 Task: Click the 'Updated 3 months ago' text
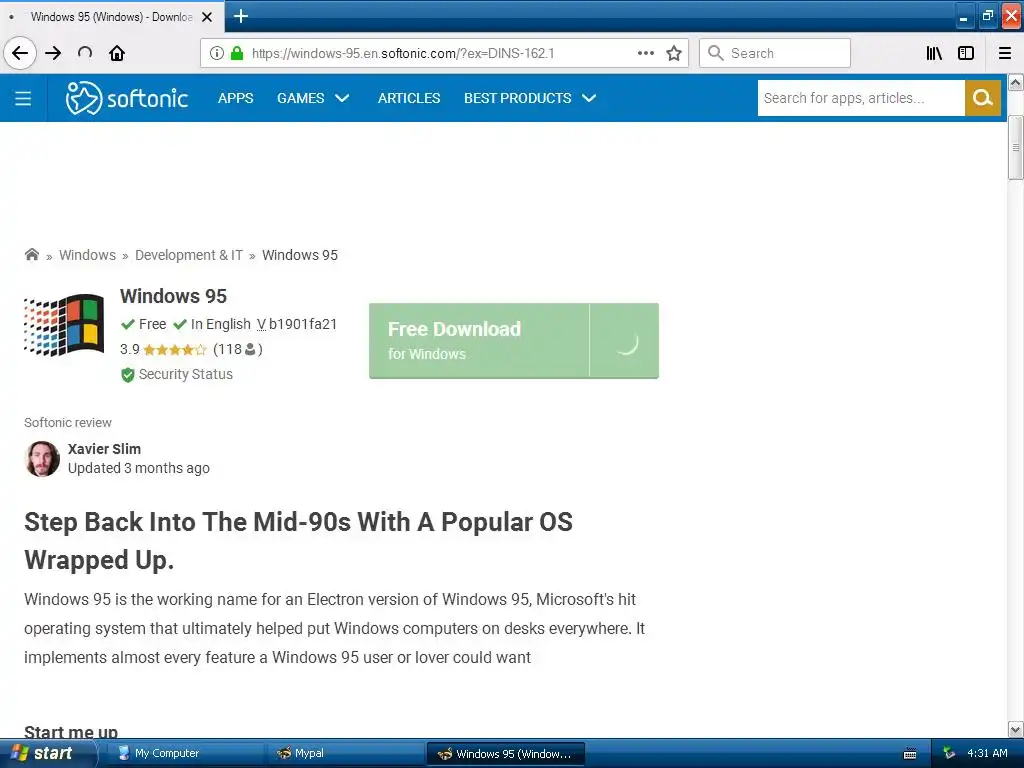[x=138, y=468]
